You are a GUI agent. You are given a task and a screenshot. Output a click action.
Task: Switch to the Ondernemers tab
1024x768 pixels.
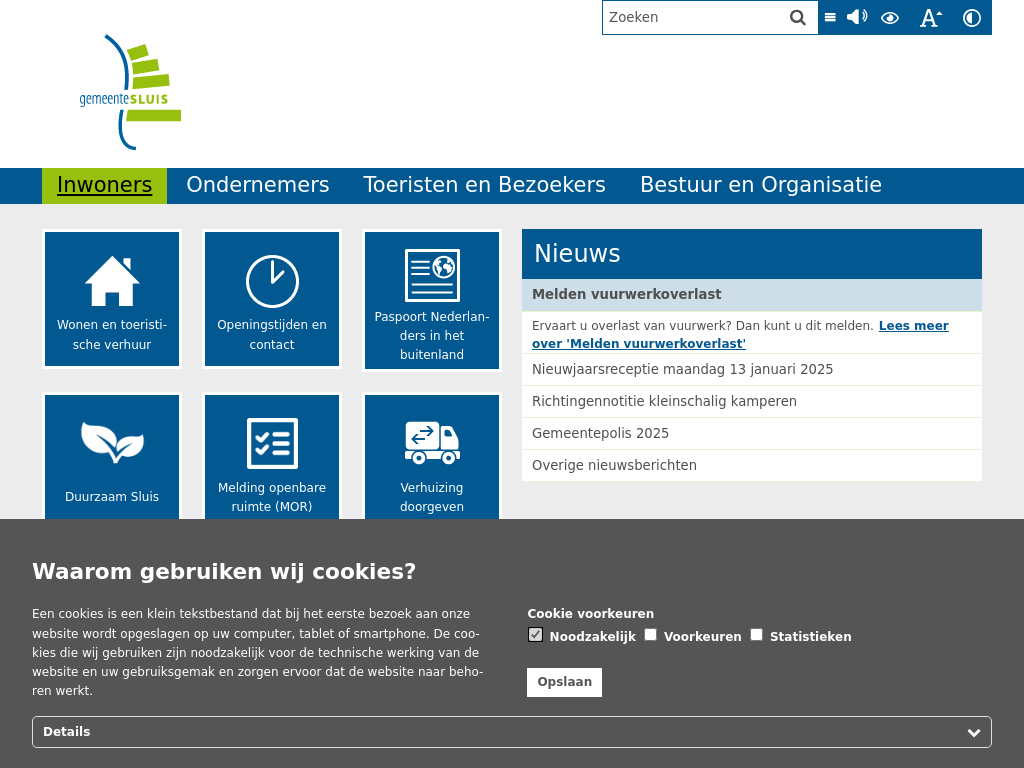tap(257, 185)
